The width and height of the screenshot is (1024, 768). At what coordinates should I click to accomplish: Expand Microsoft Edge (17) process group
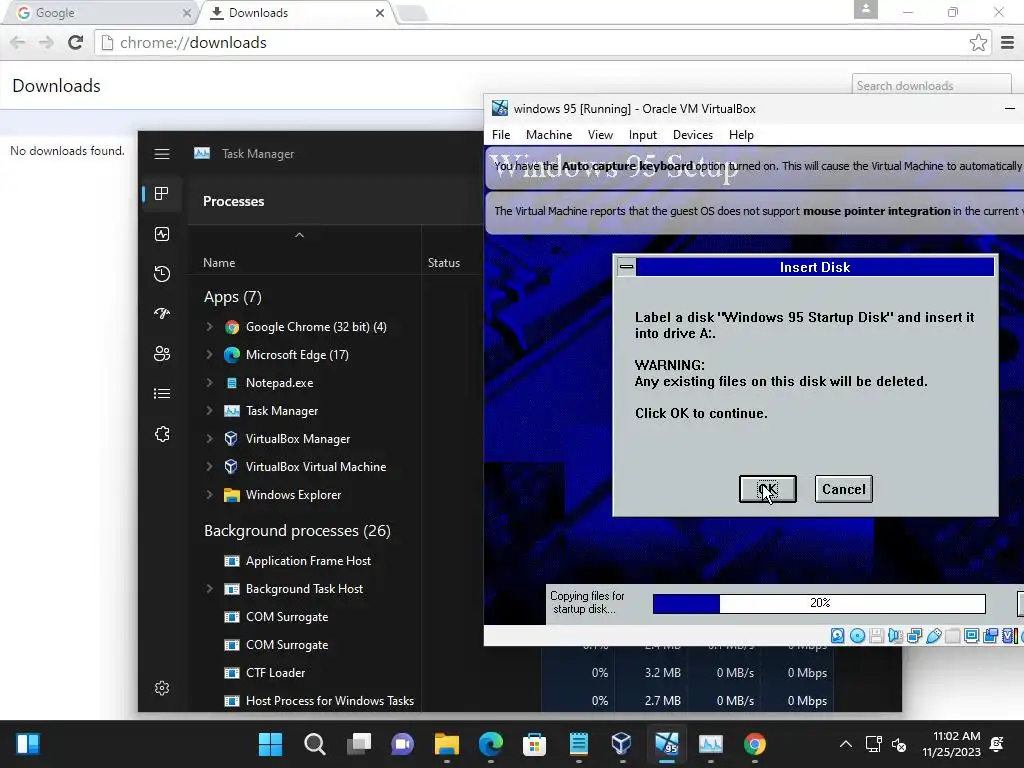click(x=209, y=355)
